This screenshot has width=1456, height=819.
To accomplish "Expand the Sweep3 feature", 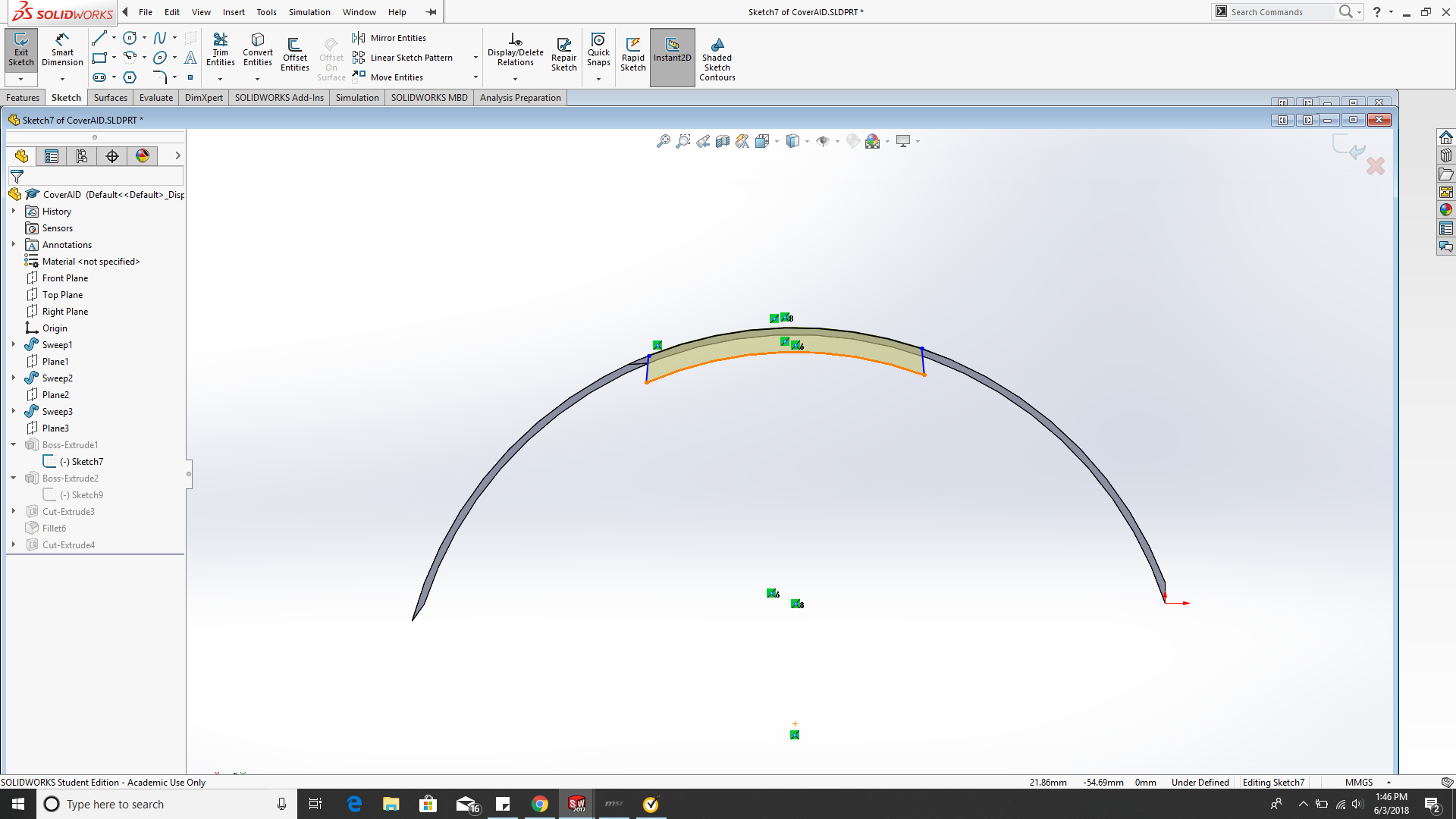I will point(14,411).
